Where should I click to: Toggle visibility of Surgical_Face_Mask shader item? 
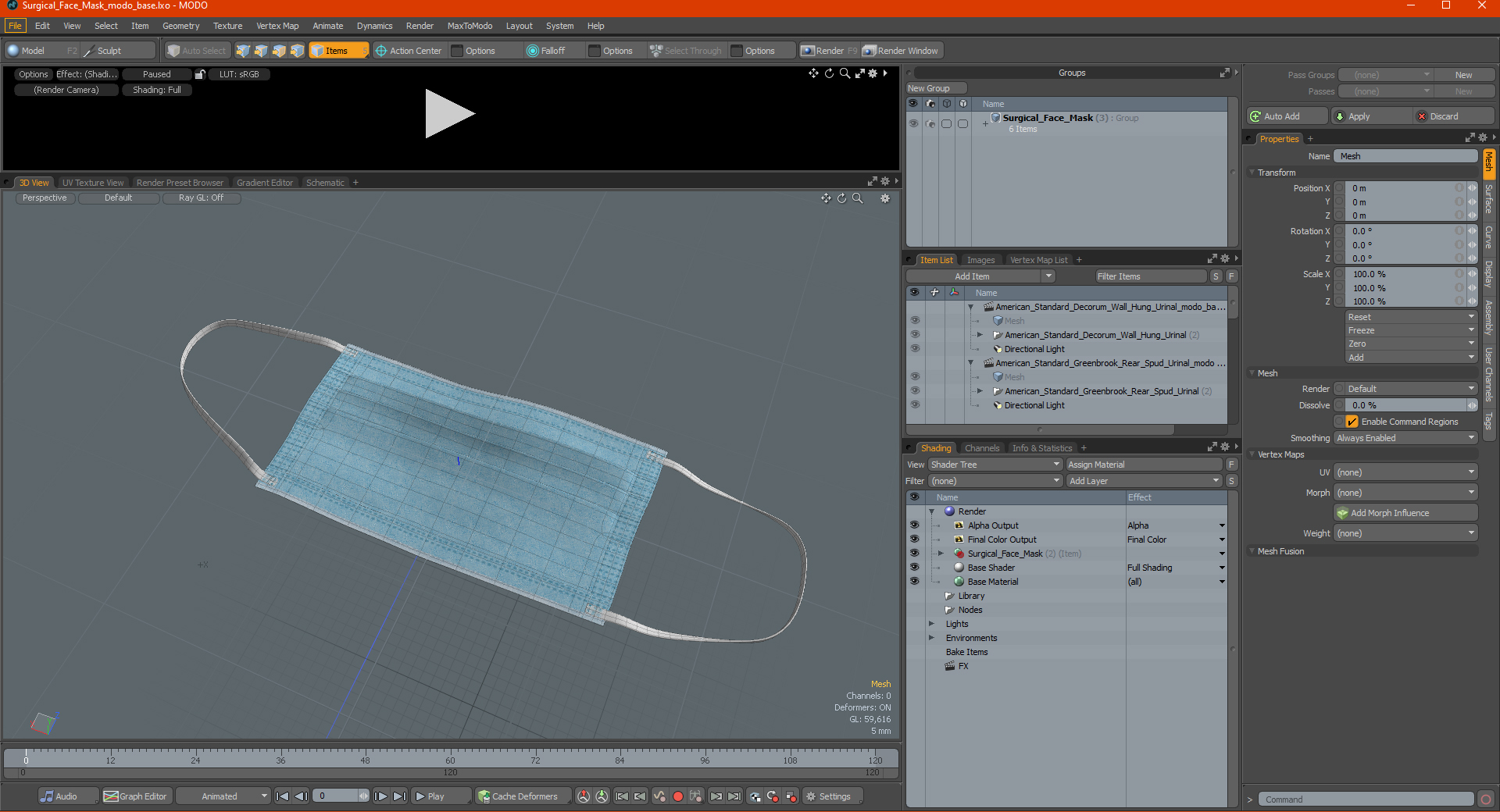coord(914,554)
